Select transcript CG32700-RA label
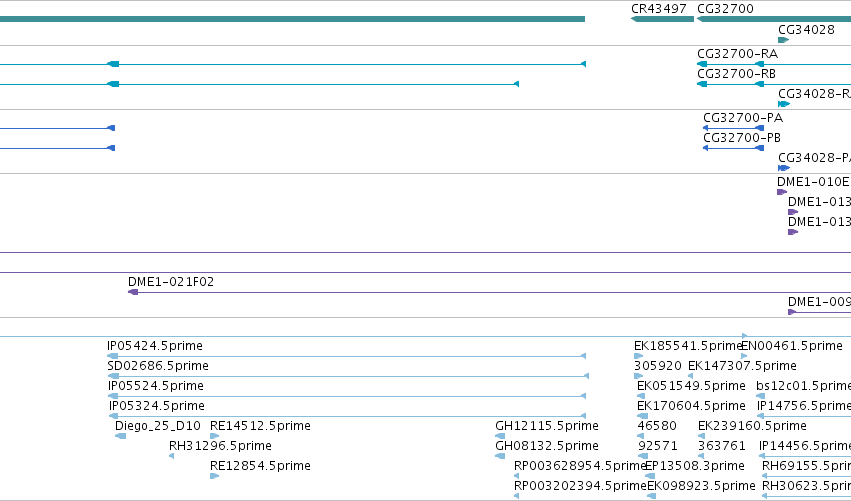Screen dimensions: 851x501 tap(737, 54)
